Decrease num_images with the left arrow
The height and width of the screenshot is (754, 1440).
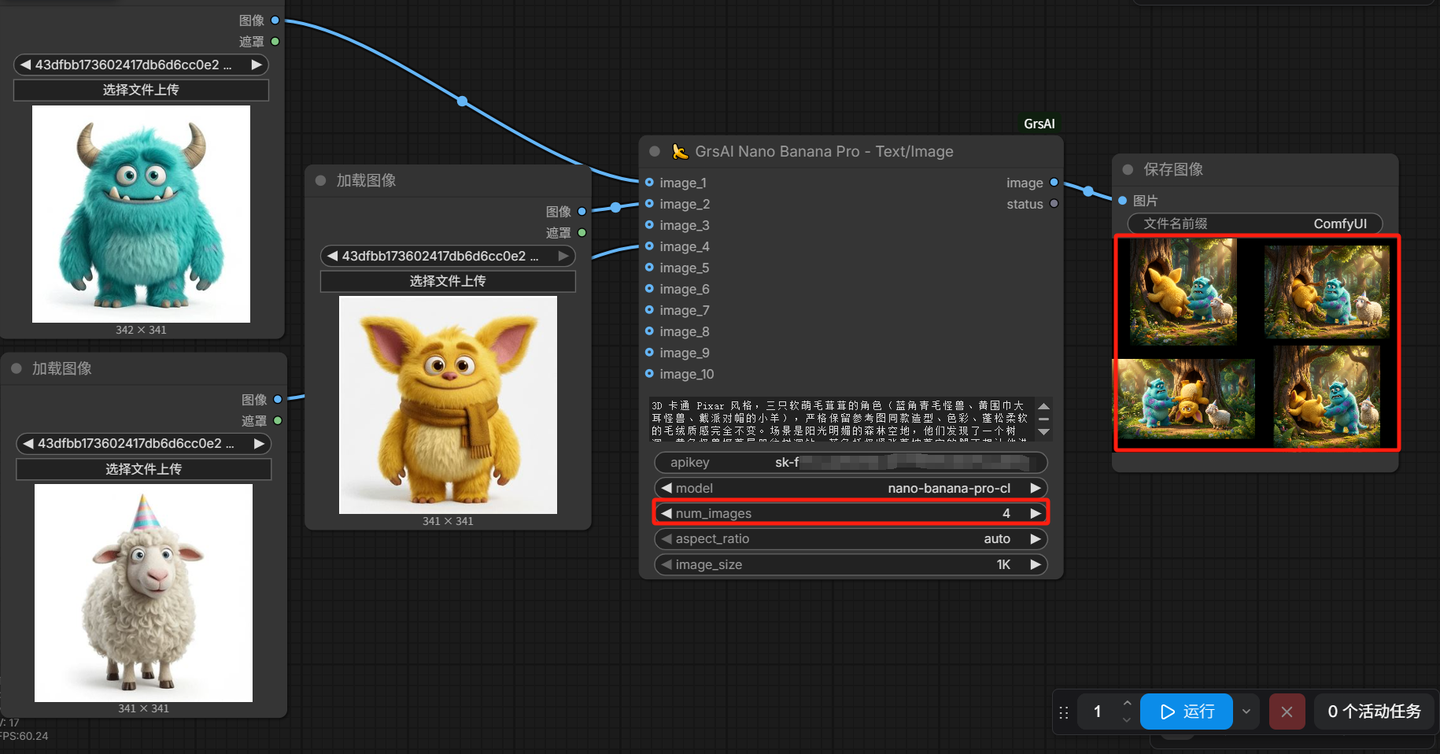click(x=666, y=513)
